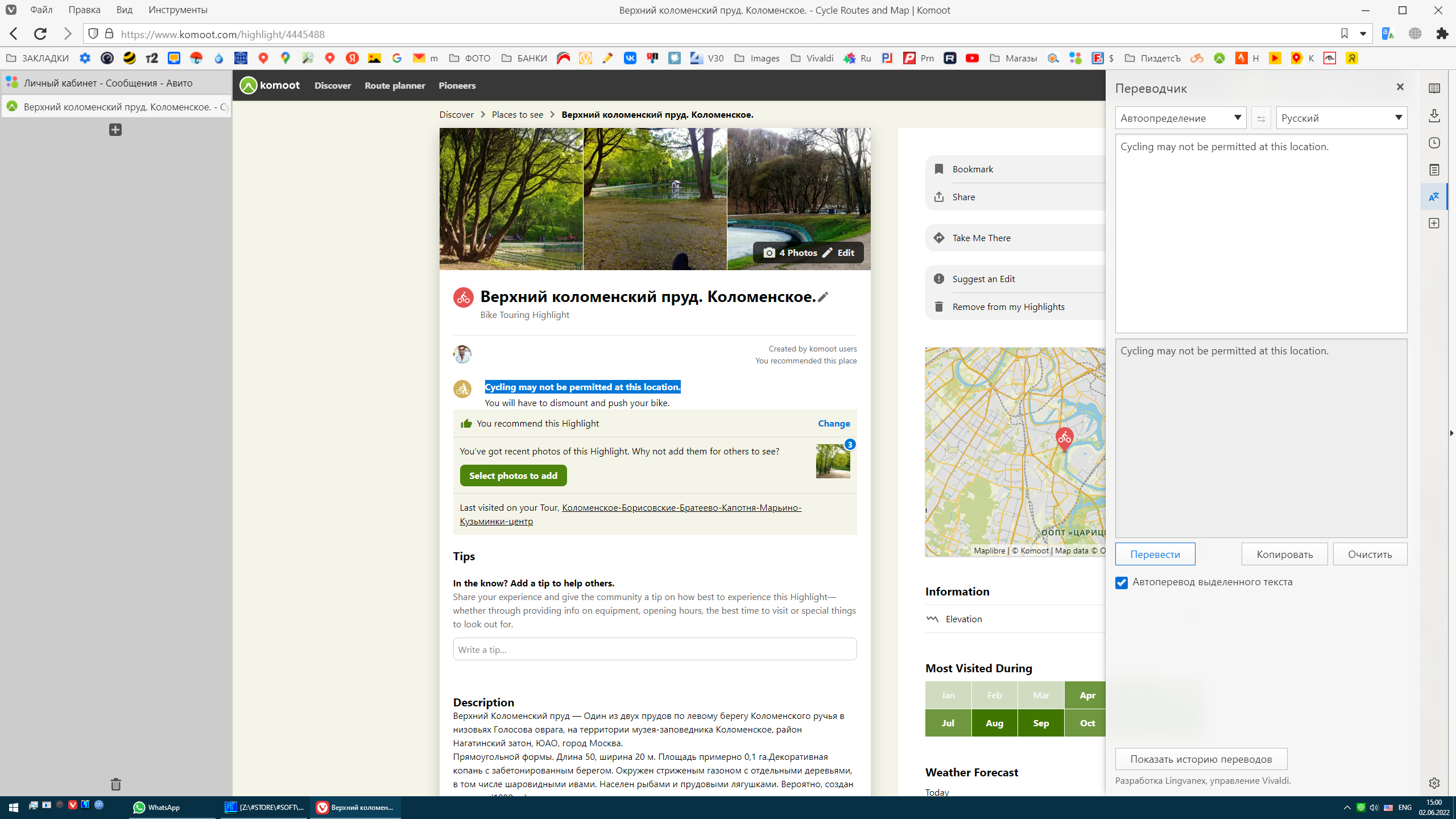The width and height of the screenshot is (1456, 819).
Task: Reload the page with refresh icon
Action: click(x=40, y=34)
